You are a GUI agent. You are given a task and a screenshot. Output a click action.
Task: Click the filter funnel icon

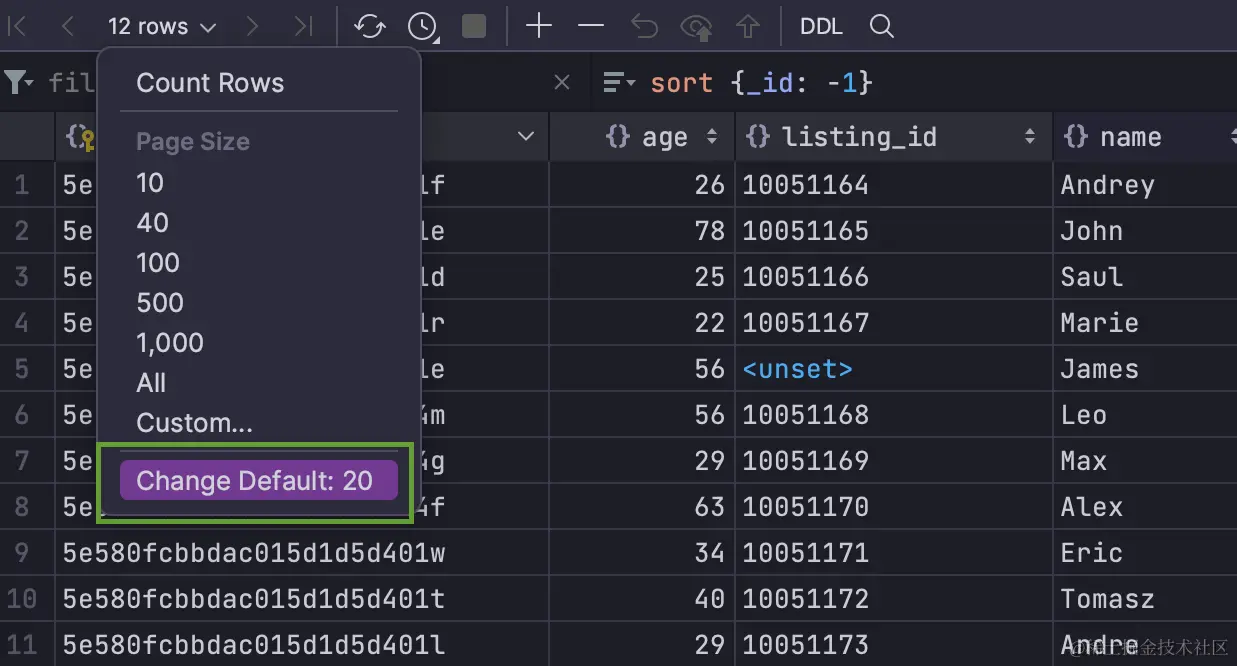pos(18,82)
